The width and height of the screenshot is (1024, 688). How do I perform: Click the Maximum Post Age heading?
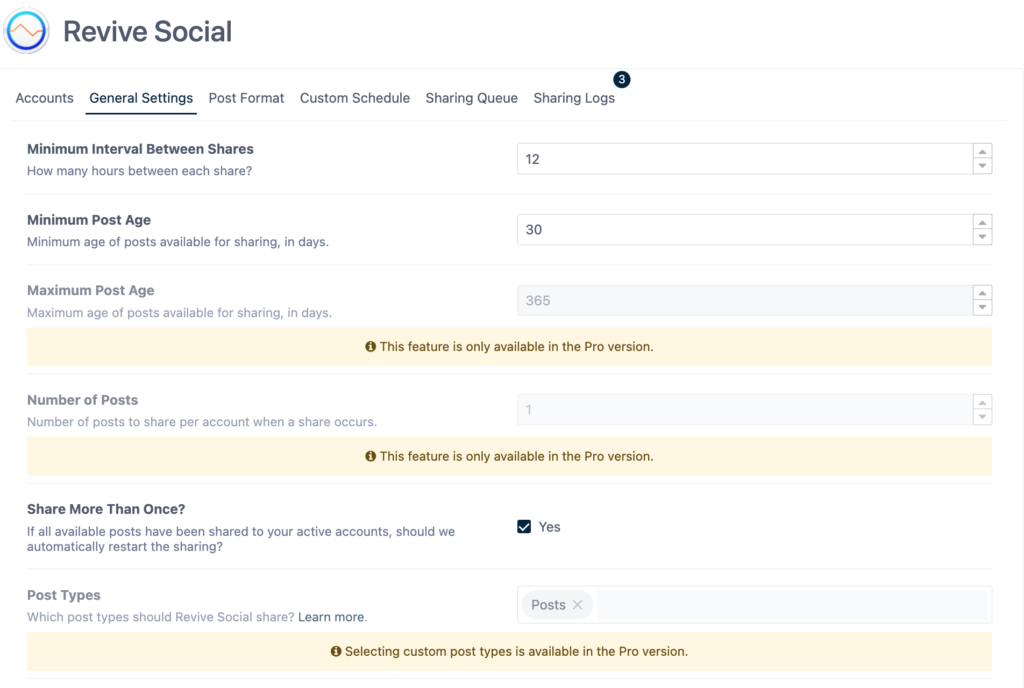91,290
